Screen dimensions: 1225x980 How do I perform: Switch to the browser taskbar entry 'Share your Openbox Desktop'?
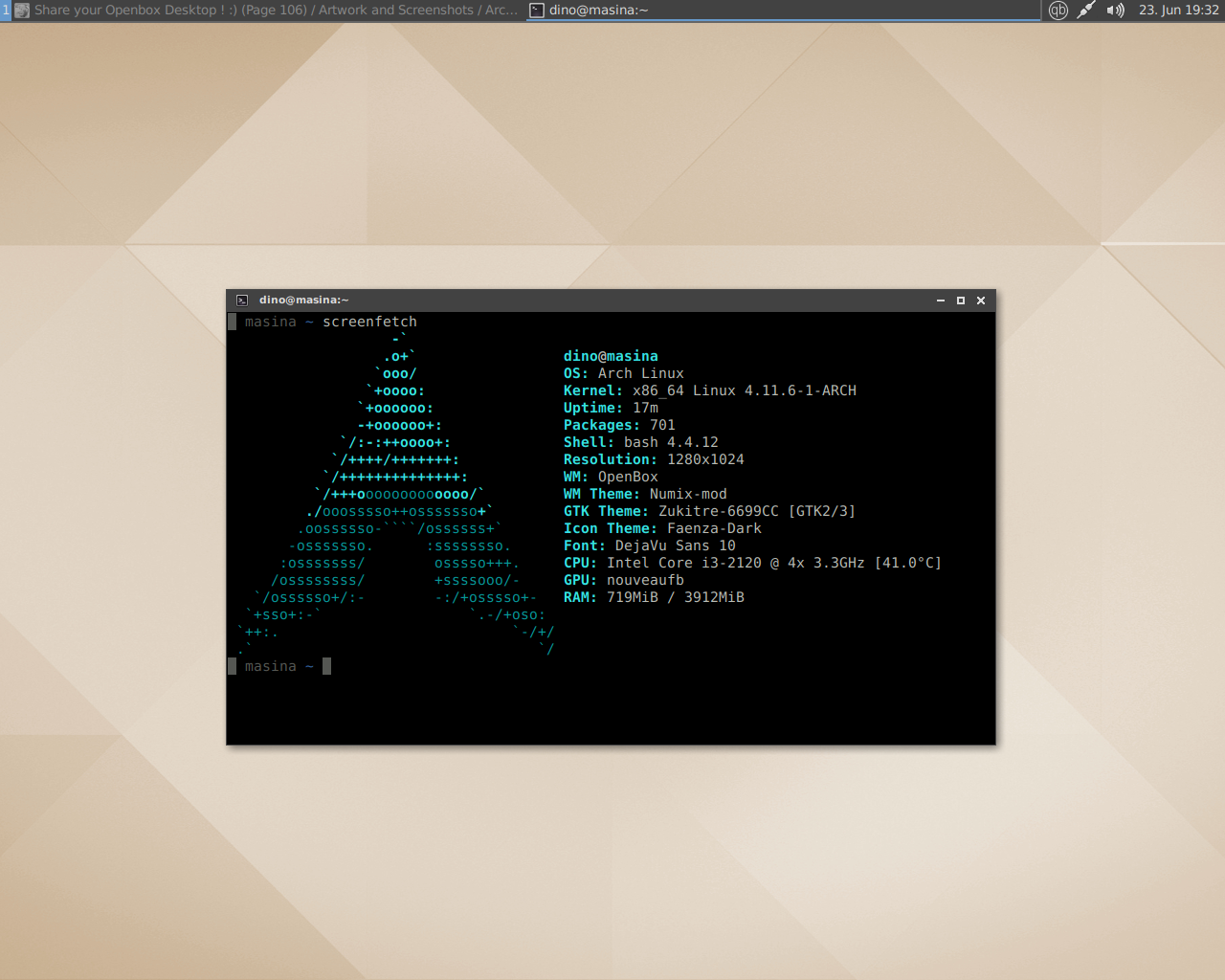[268, 11]
